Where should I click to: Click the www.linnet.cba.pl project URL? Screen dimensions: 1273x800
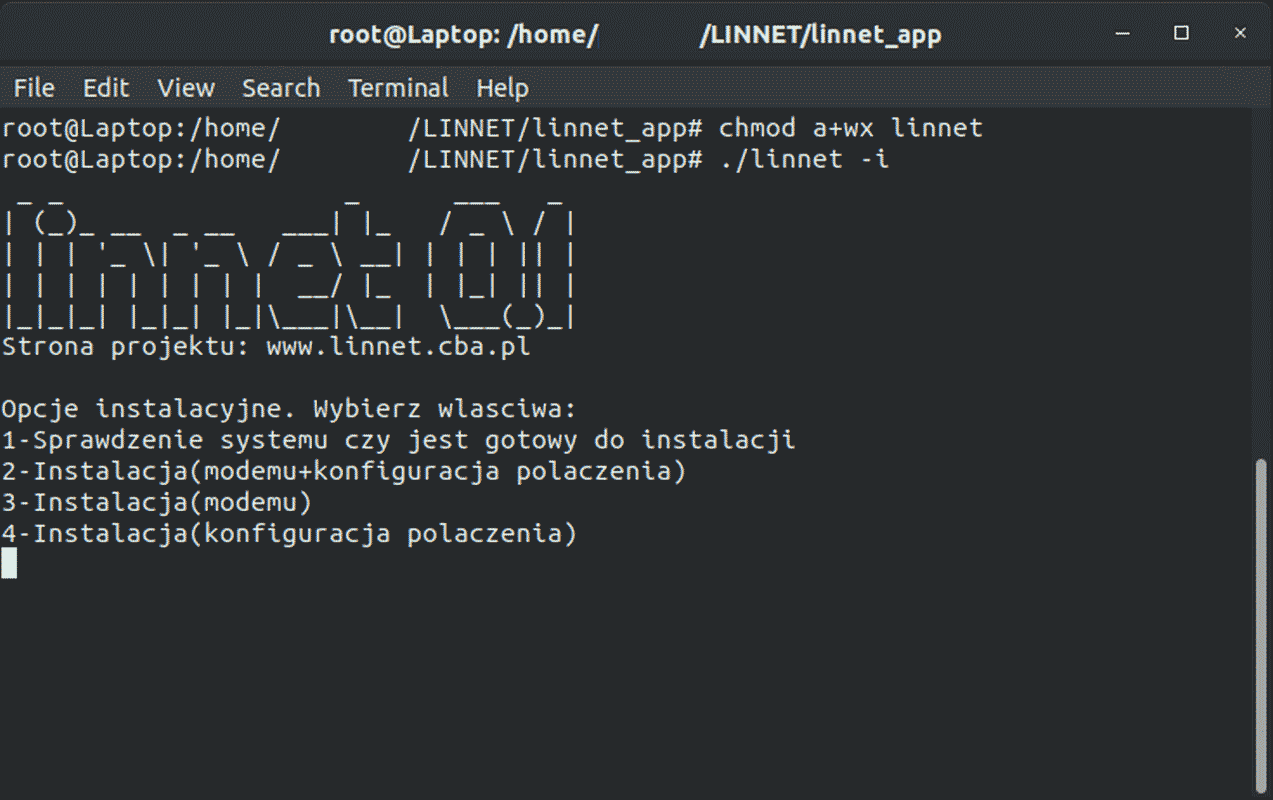coord(398,347)
